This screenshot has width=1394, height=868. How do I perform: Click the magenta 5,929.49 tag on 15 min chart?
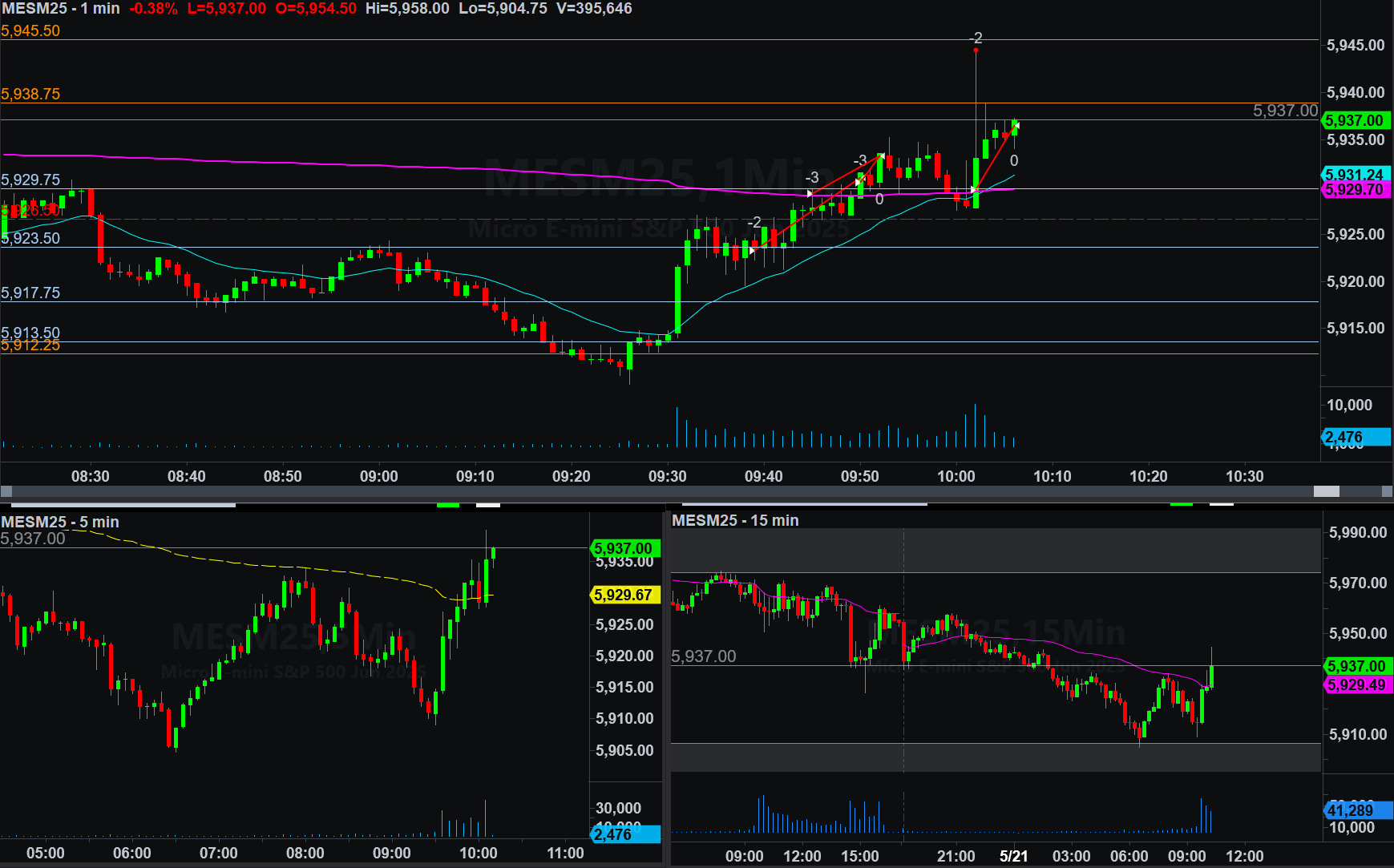pos(1356,684)
